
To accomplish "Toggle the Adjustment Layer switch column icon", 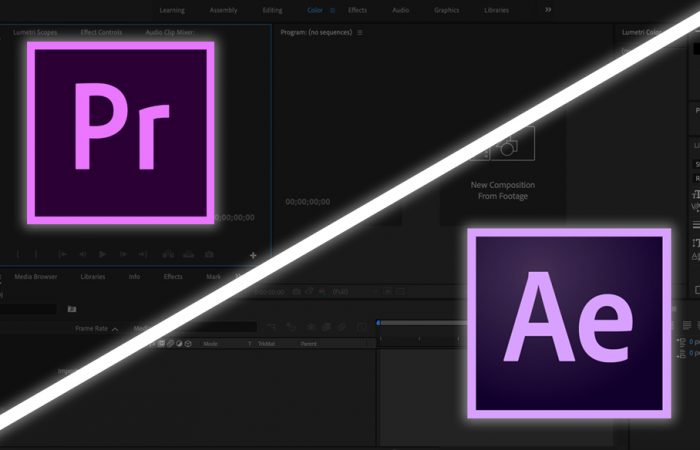I will [179, 344].
